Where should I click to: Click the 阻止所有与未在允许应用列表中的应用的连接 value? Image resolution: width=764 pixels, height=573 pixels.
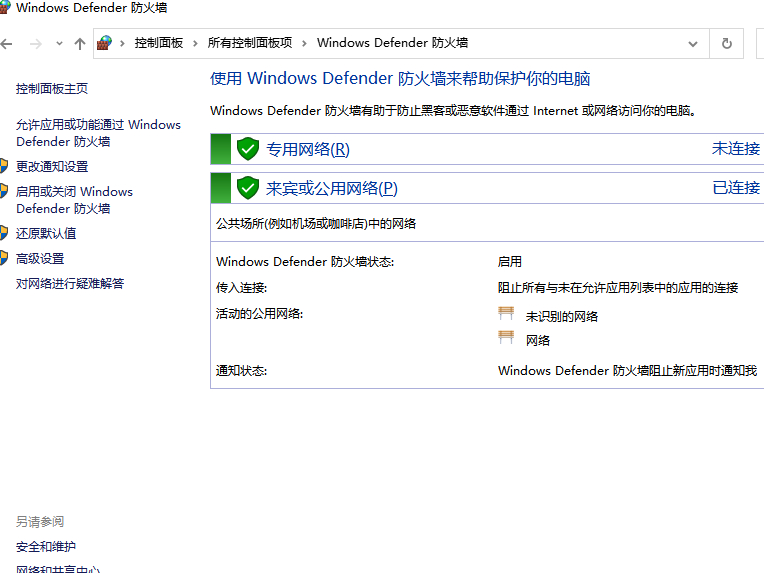[618, 288]
